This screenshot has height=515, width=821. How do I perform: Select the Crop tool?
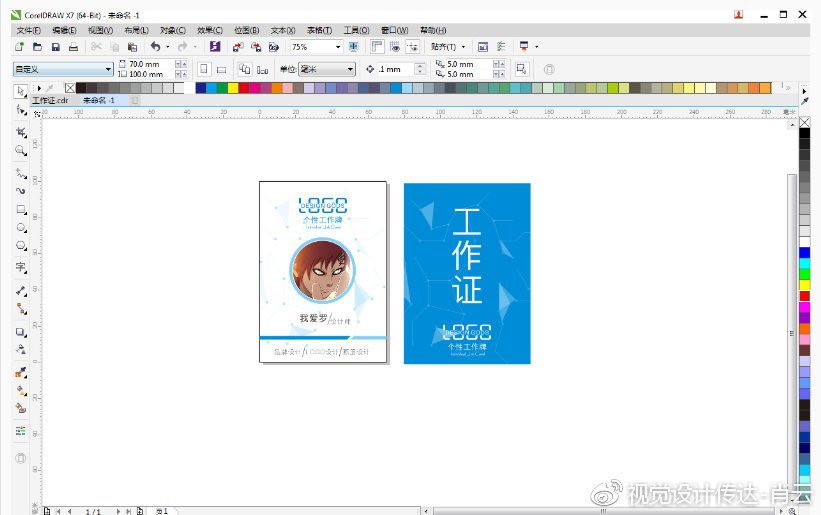pos(20,132)
